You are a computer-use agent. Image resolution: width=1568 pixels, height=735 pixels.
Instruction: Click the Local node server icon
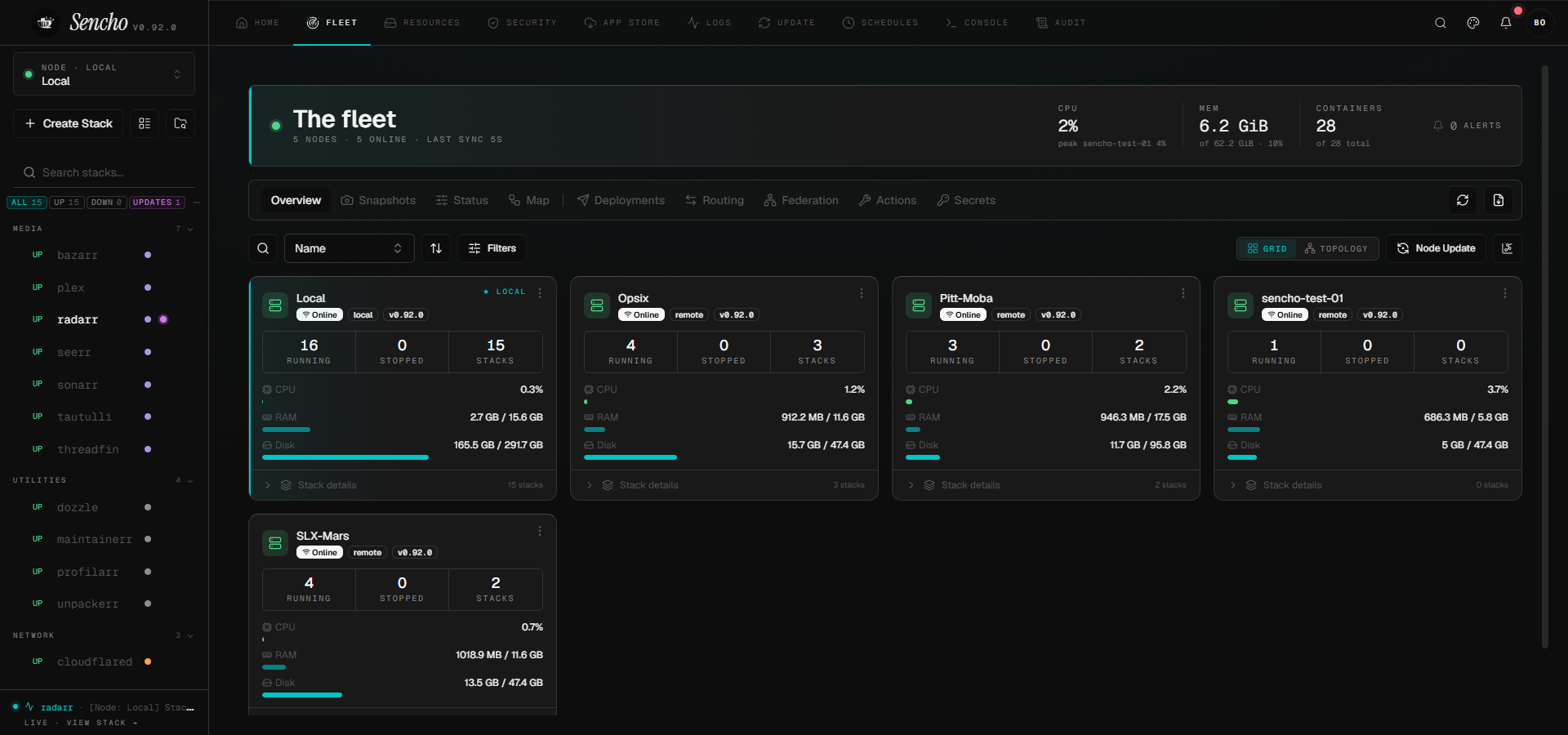coord(275,305)
